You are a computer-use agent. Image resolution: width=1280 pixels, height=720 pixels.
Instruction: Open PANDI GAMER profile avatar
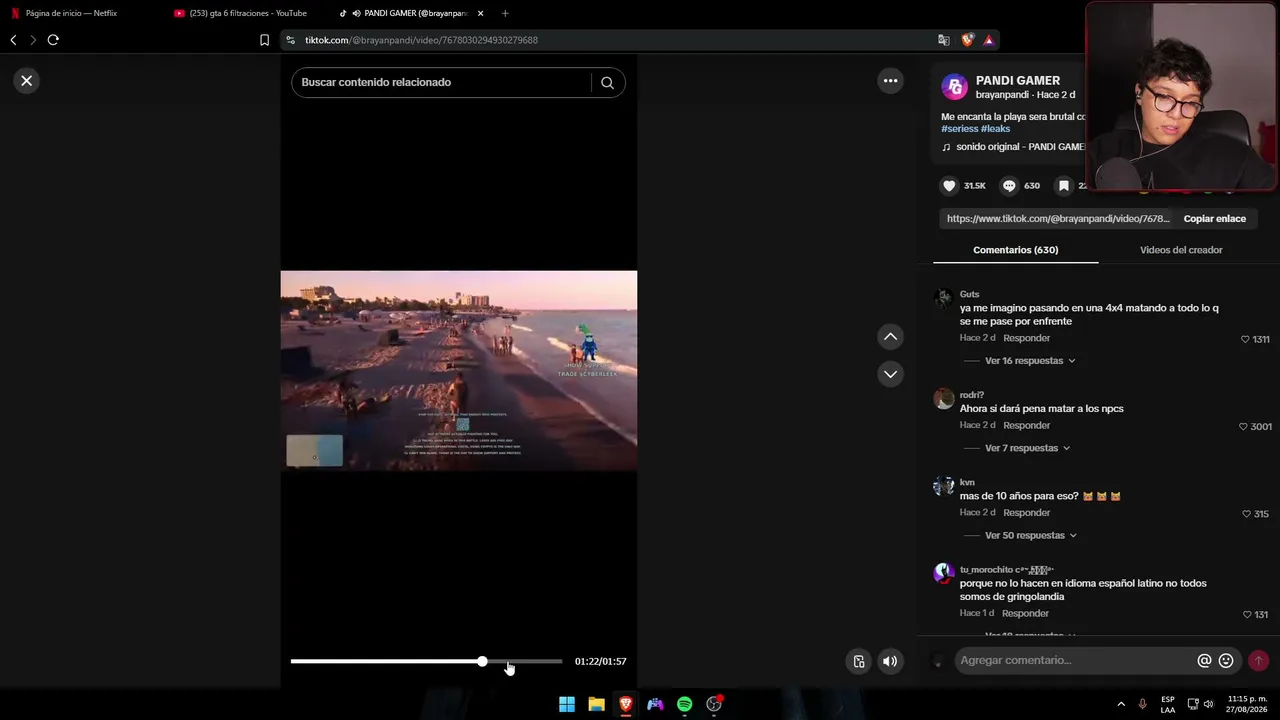pyautogui.click(x=955, y=87)
